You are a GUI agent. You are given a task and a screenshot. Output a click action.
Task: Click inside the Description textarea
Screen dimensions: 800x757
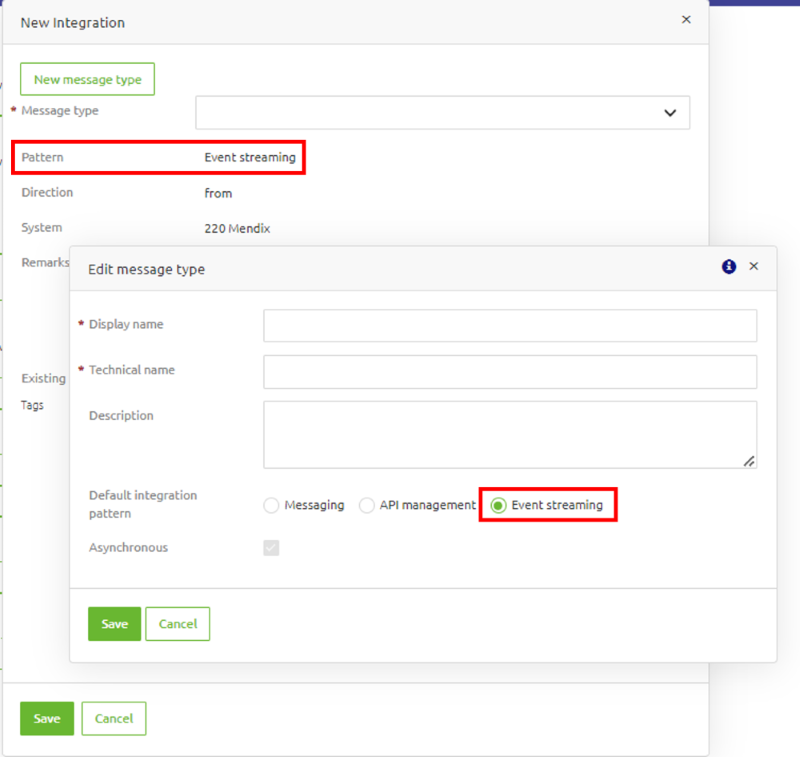click(510, 430)
